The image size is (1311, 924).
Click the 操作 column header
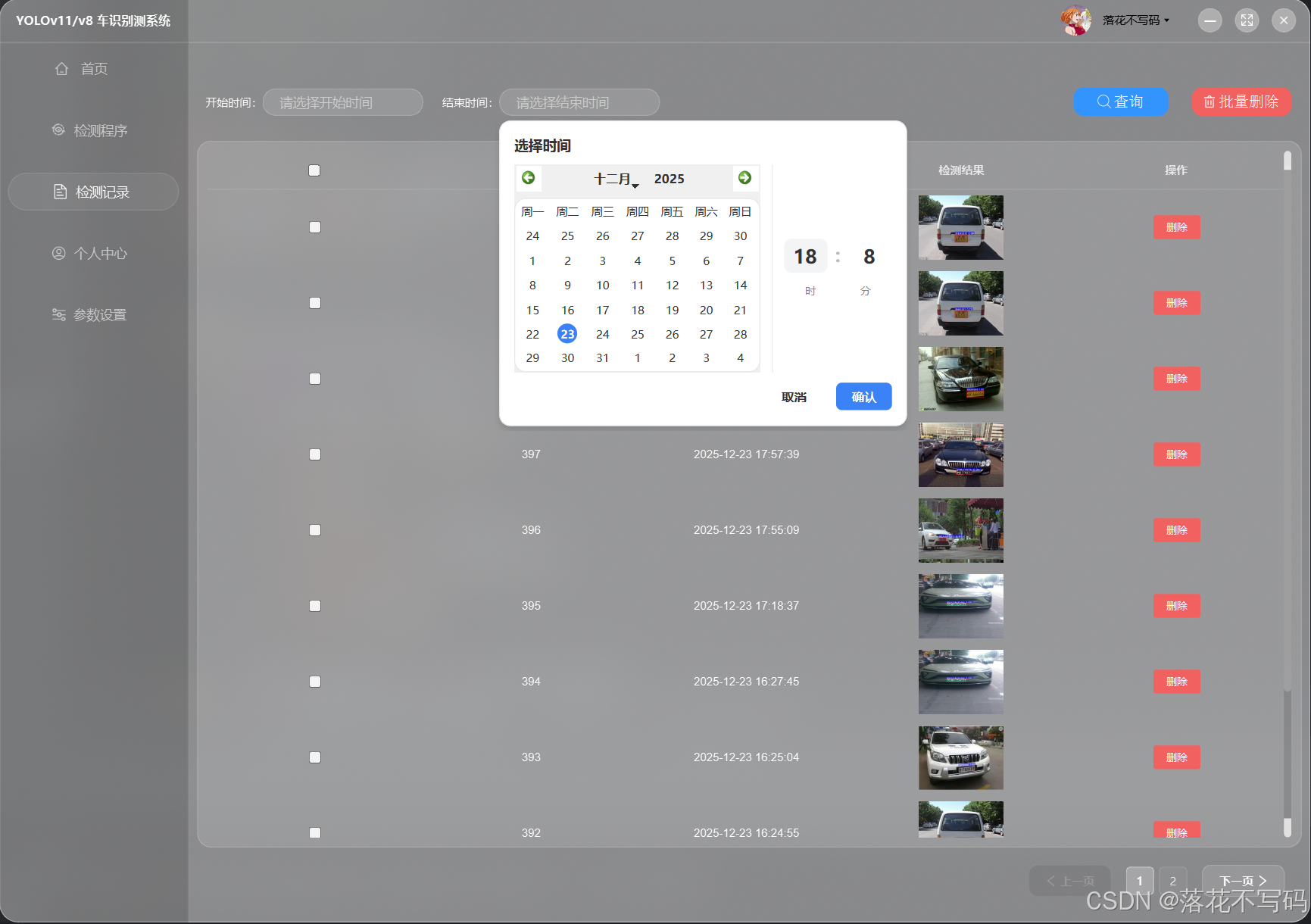point(1176,170)
